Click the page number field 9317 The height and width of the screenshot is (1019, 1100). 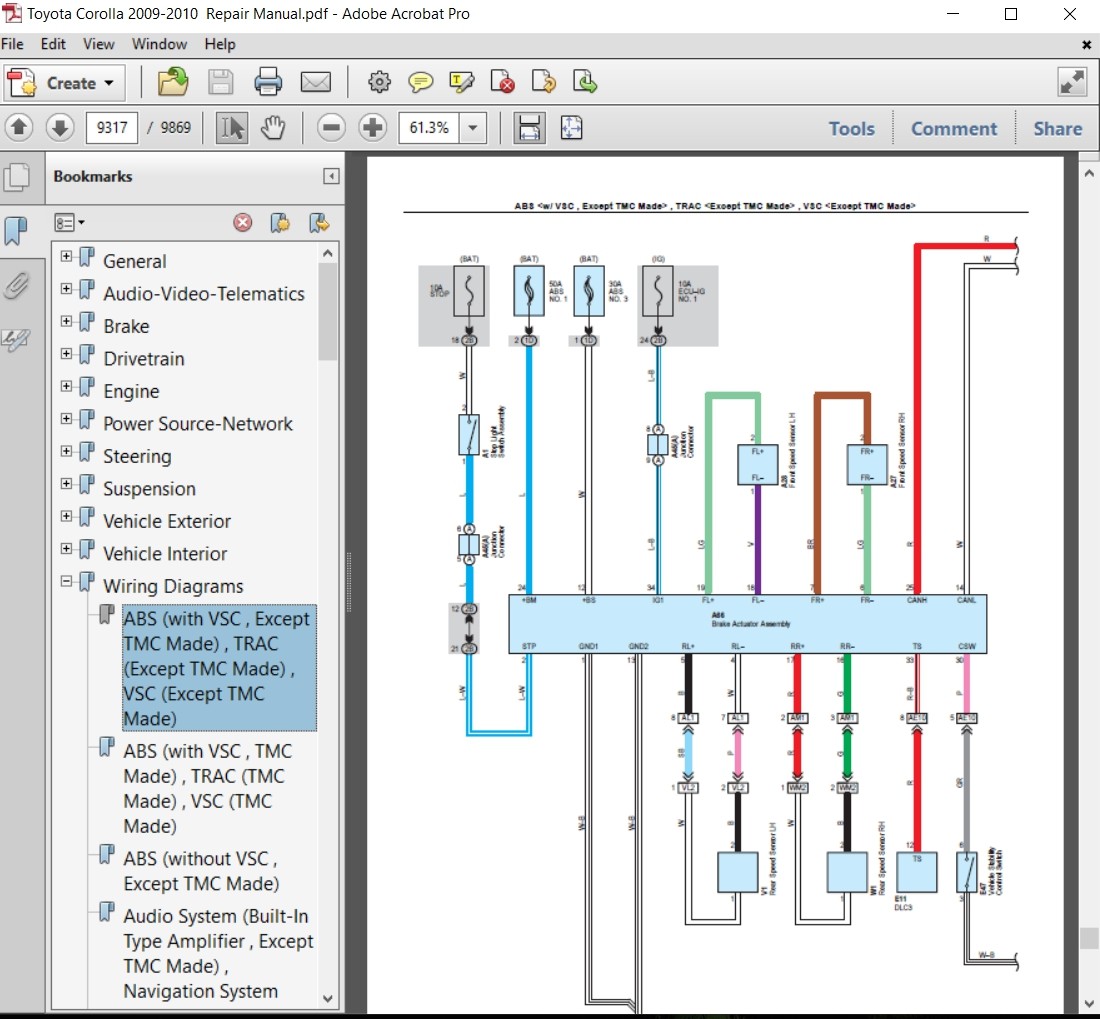tap(112, 128)
